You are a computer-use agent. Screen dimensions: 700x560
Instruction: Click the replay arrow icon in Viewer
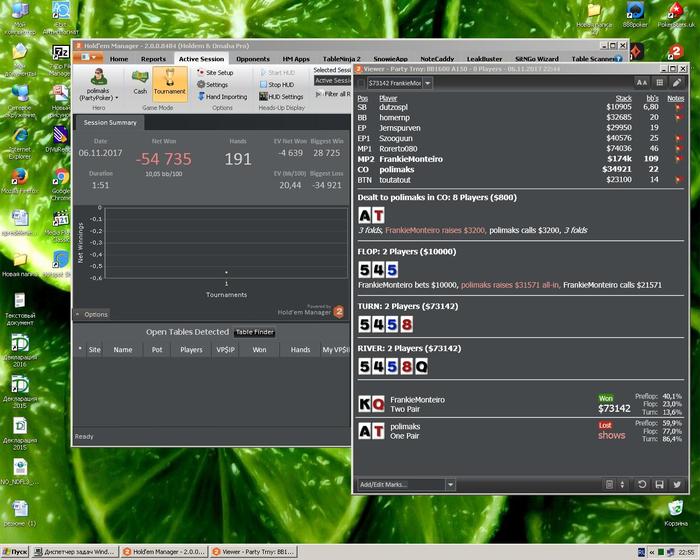pos(642,485)
